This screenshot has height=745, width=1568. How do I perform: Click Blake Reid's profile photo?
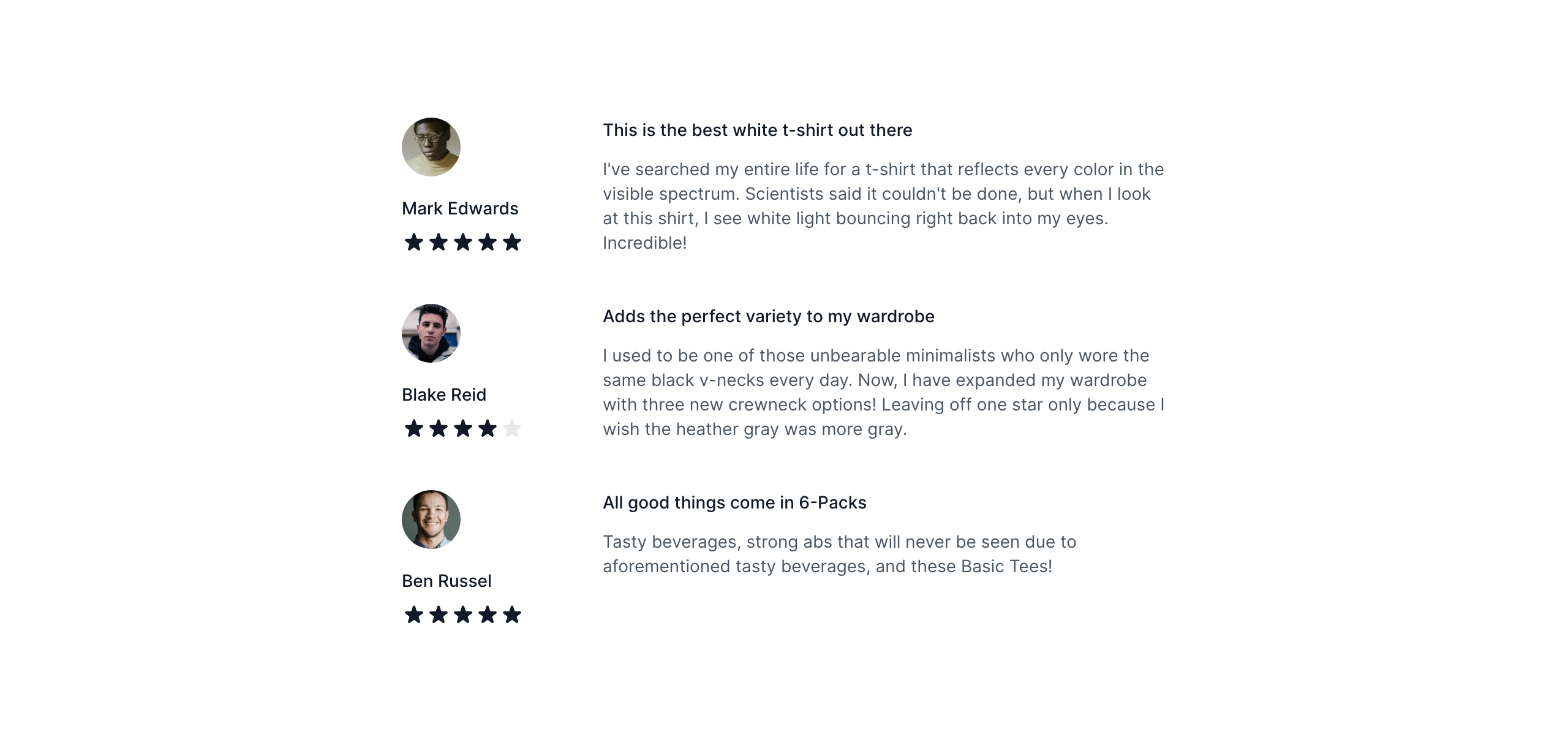coord(431,333)
